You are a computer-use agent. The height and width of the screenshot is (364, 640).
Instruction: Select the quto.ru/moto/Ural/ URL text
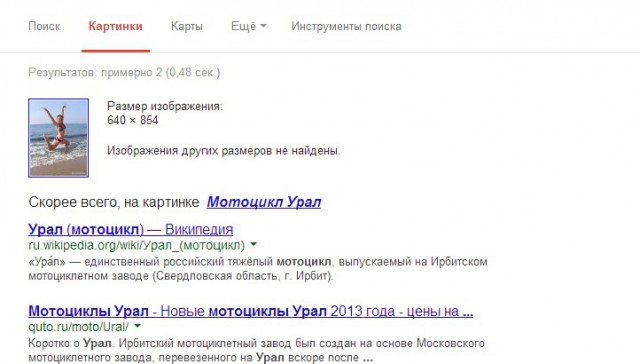(x=78, y=327)
